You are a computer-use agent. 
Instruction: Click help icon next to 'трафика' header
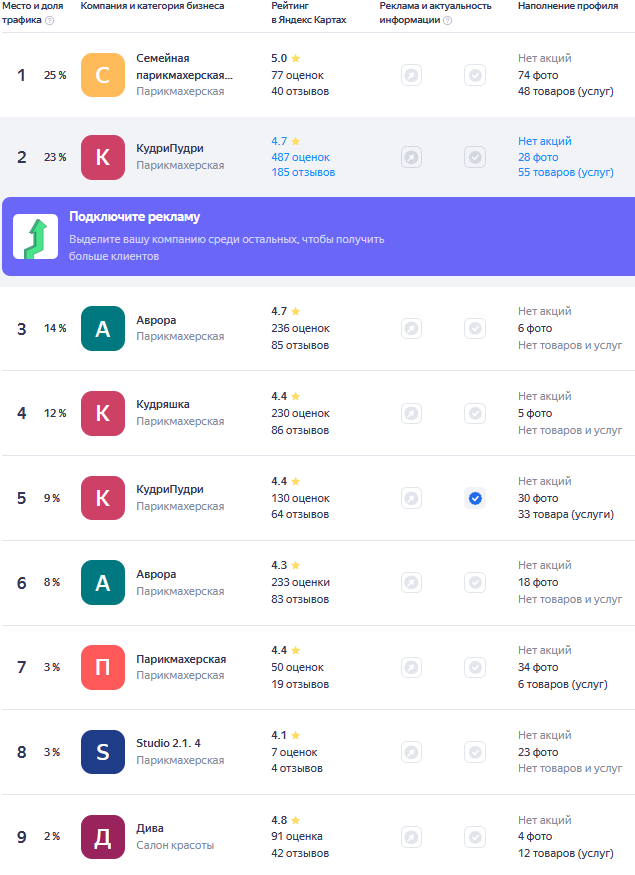(x=50, y=20)
